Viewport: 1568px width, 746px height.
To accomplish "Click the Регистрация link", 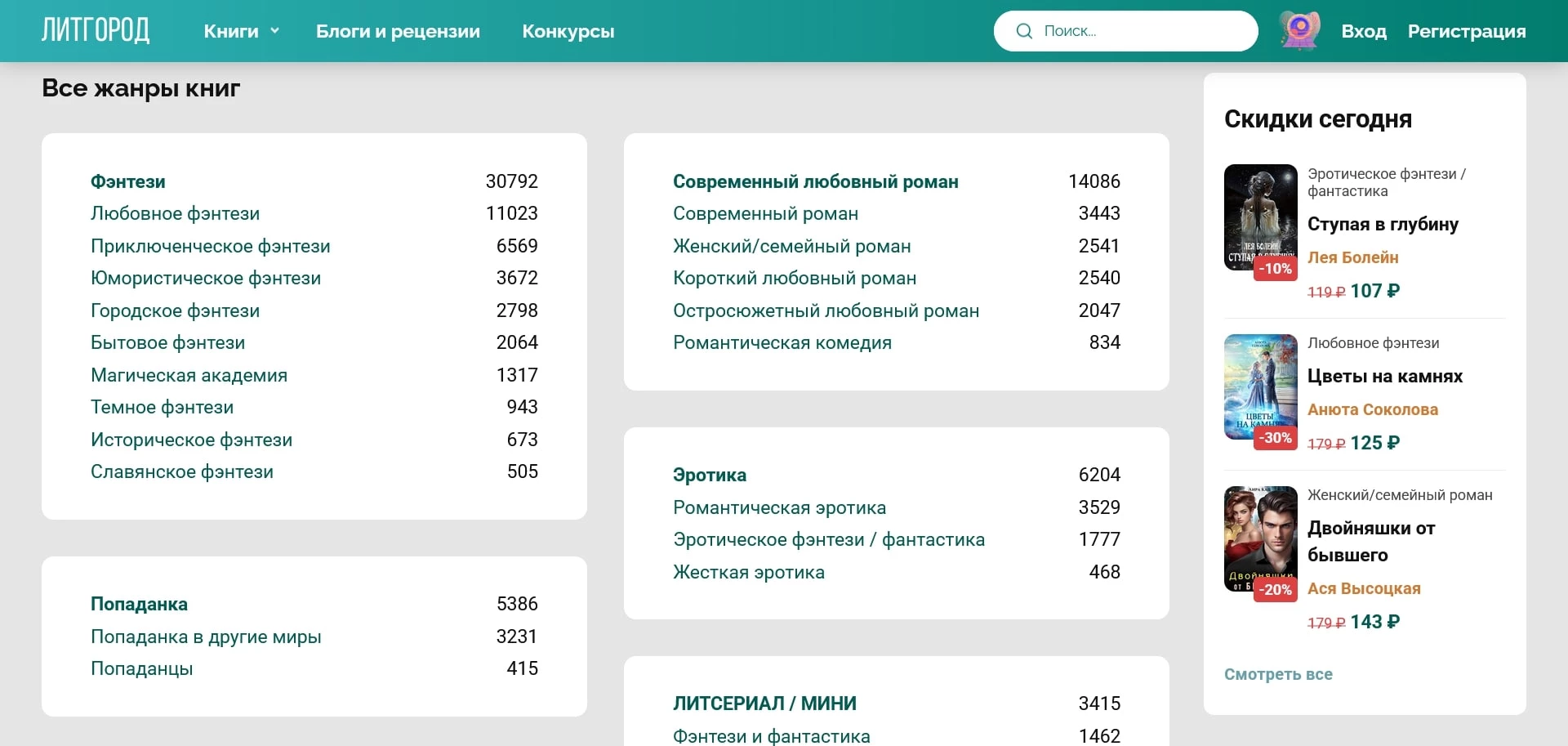I will (1466, 31).
